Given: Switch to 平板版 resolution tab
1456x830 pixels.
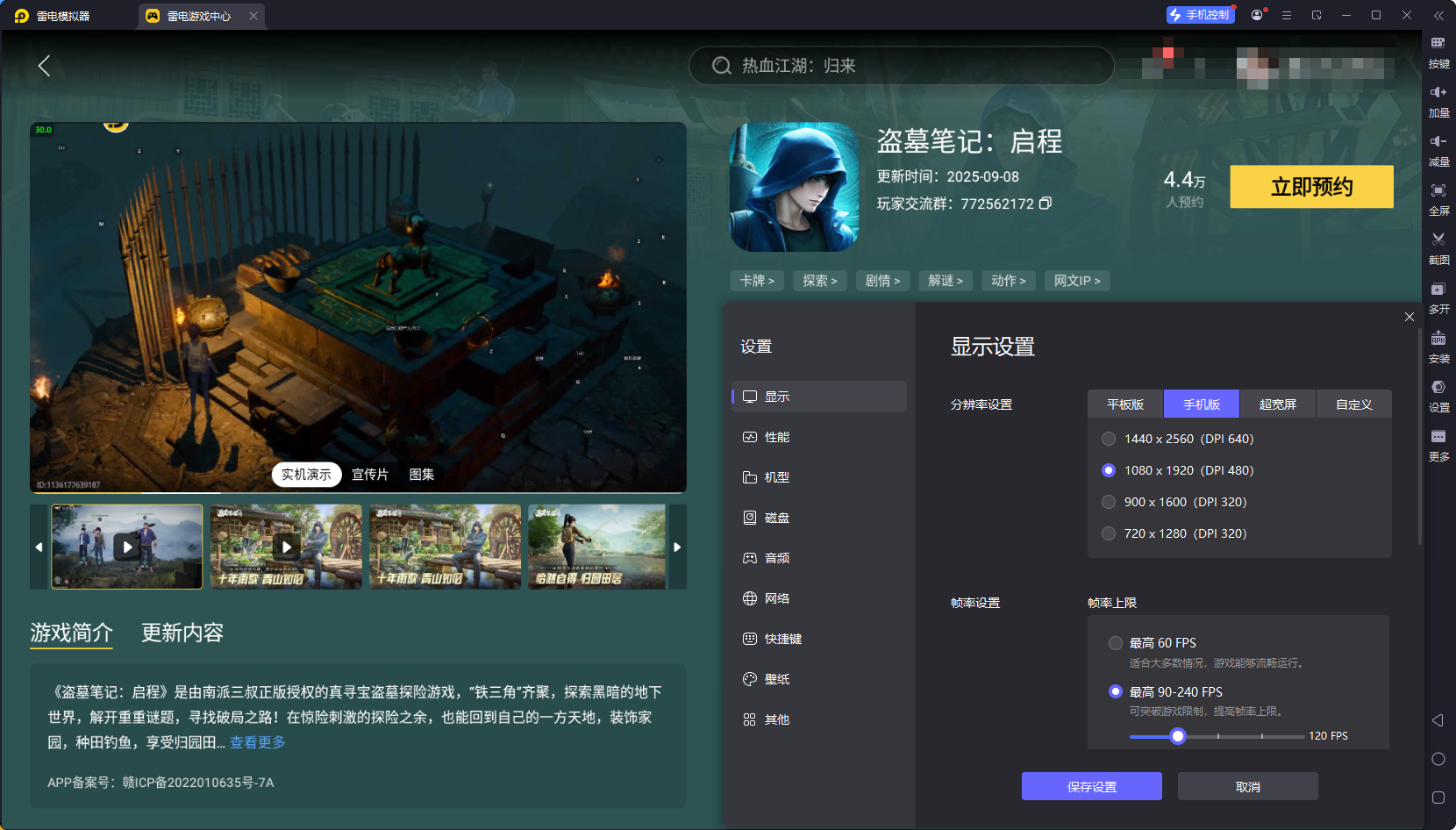Looking at the screenshot, I should pos(1125,404).
